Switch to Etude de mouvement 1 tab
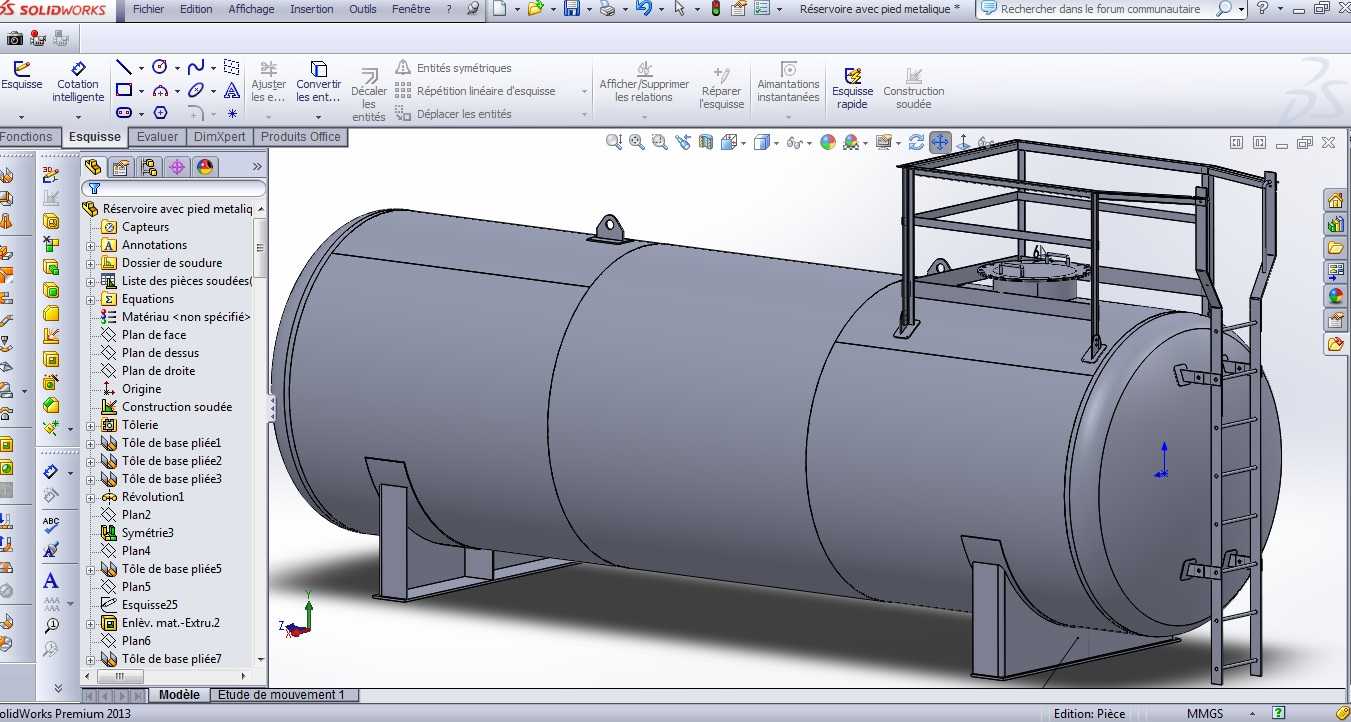1351x722 pixels. click(x=281, y=695)
